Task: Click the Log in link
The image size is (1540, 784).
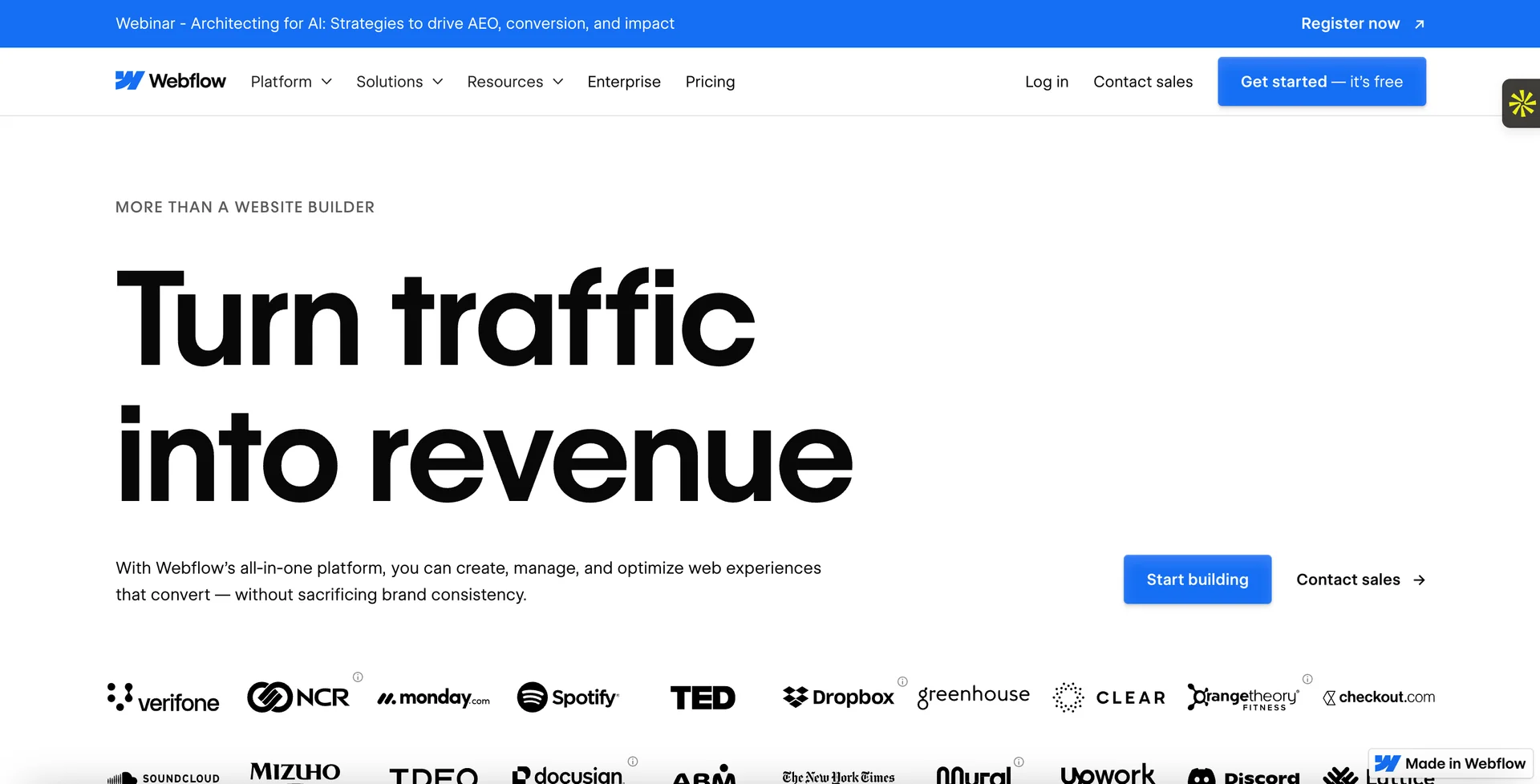Action: 1046,81
